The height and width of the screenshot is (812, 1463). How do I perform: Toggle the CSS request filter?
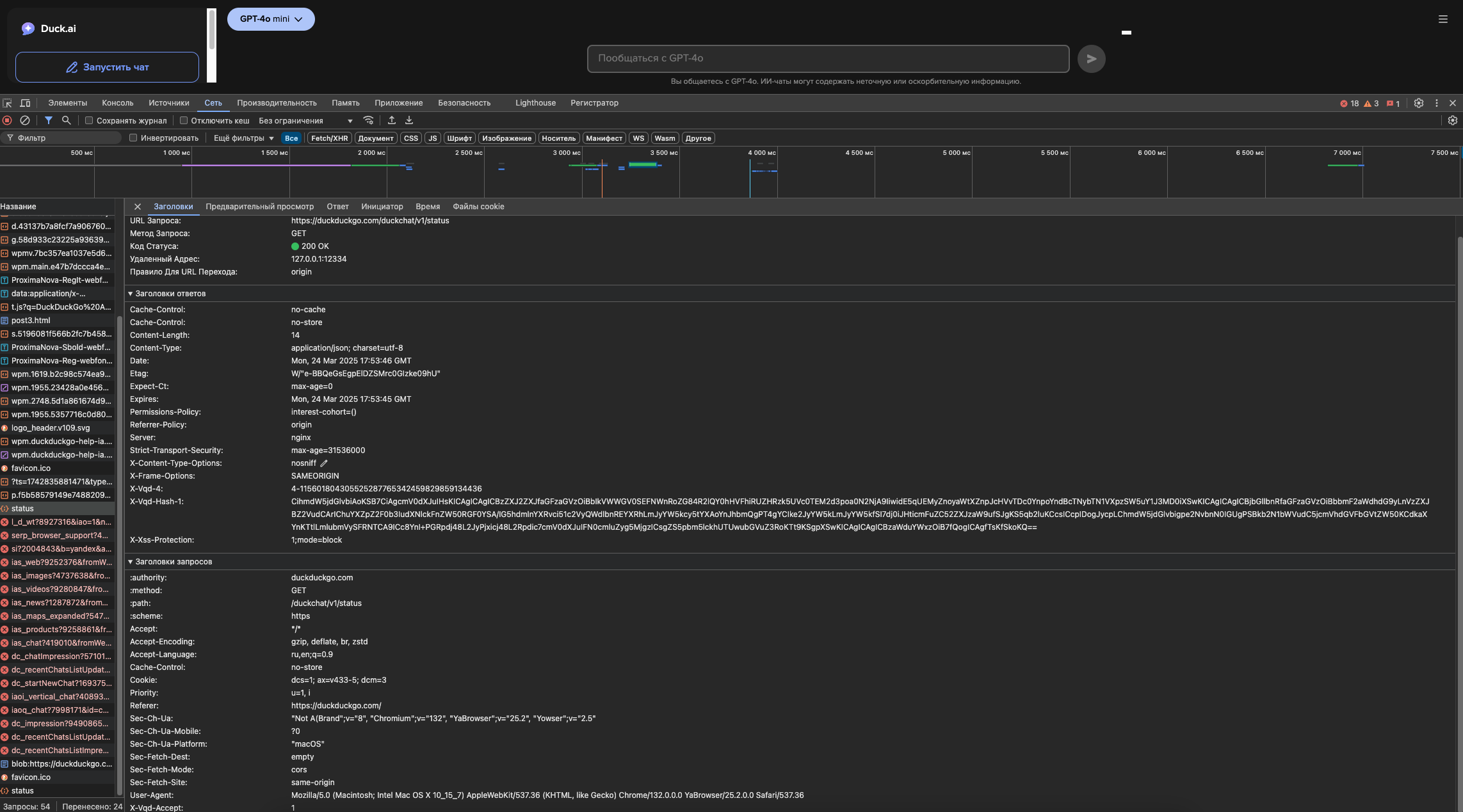point(411,138)
